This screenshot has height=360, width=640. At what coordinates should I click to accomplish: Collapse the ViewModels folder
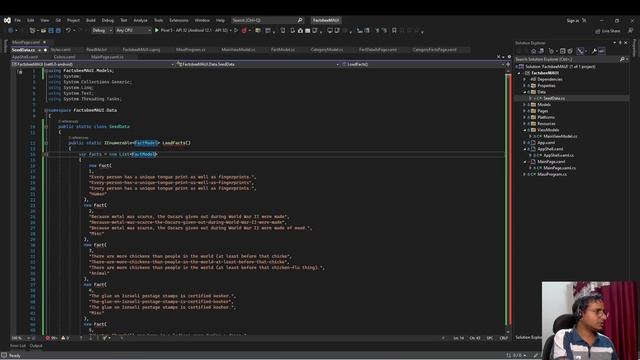524,130
